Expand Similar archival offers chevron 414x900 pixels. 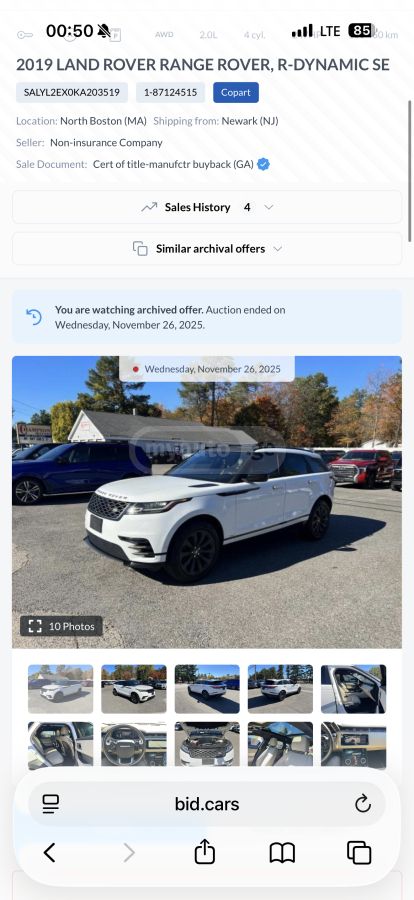pos(278,249)
